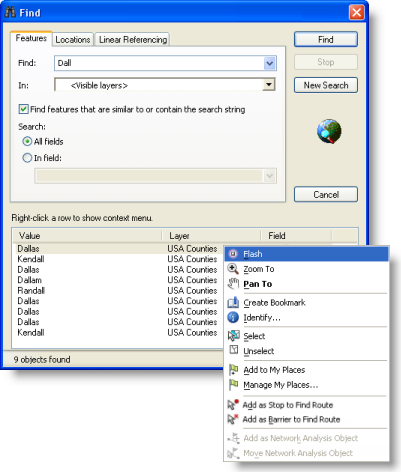Select the In field radio button
The width and height of the screenshot is (401, 472).
(27, 158)
